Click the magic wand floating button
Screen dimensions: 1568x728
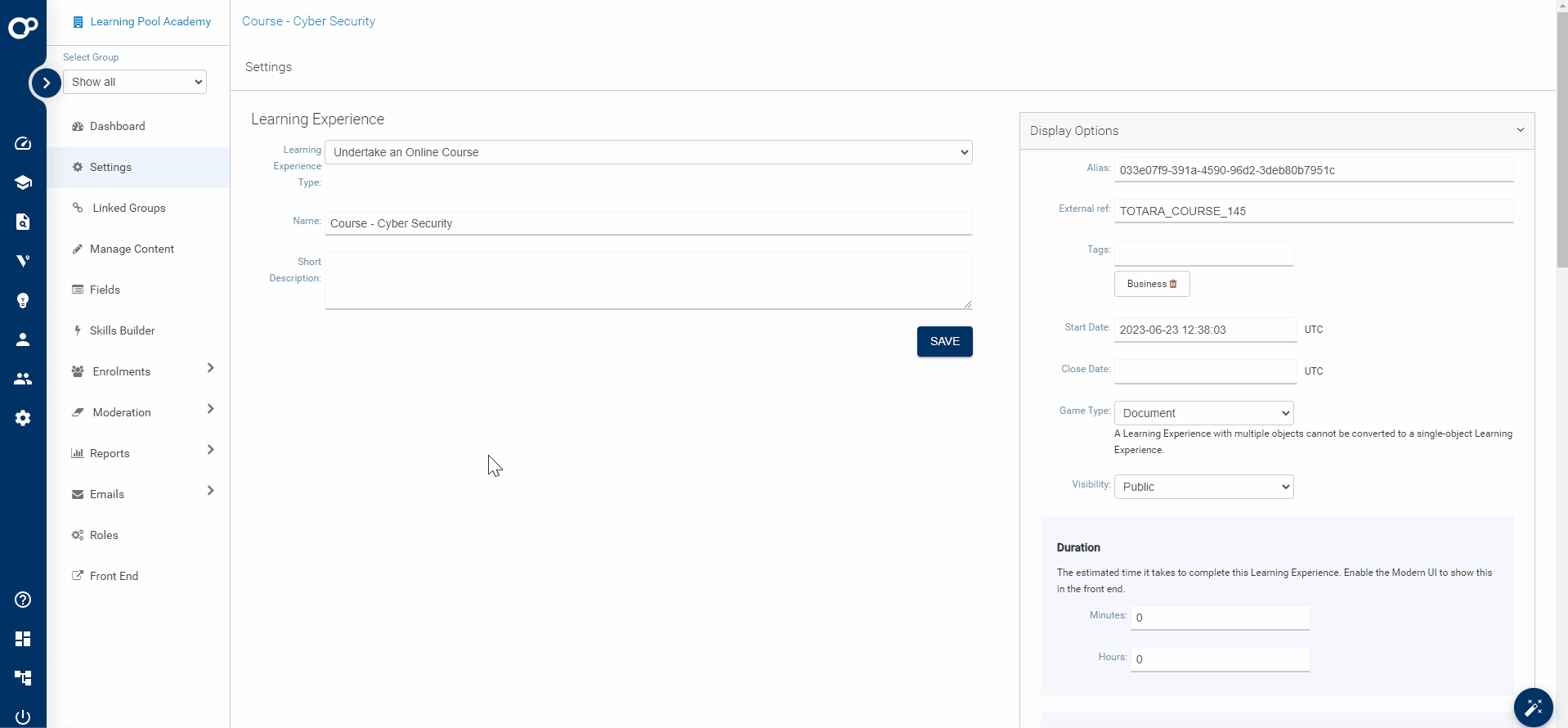pos(1533,707)
